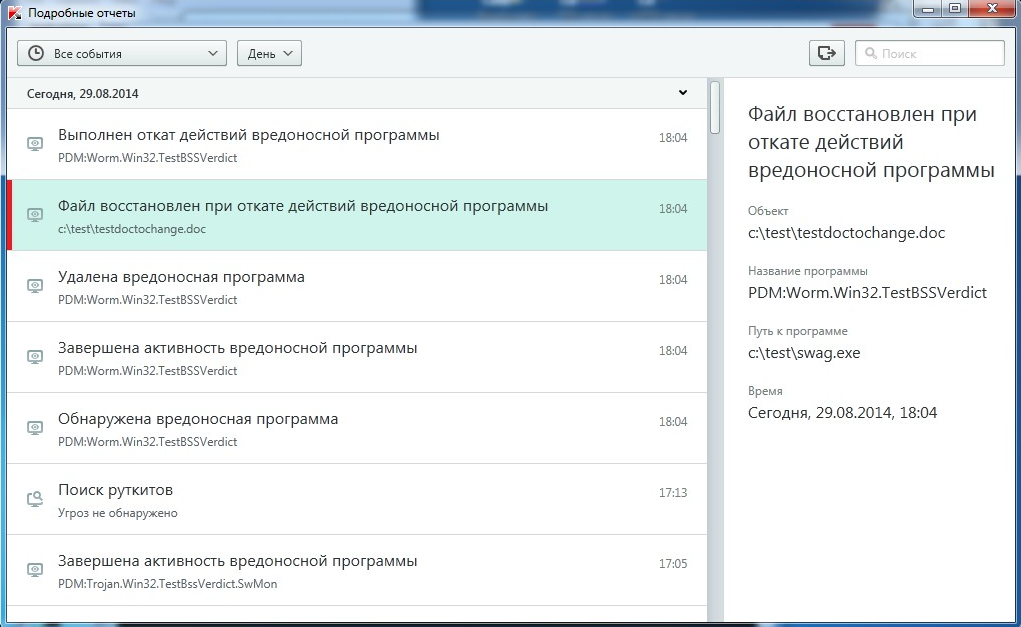Click object path 'c:\test\testdoctochange.doc' in details pane
The width and height of the screenshot is (1021, 627).
(846, 233)
